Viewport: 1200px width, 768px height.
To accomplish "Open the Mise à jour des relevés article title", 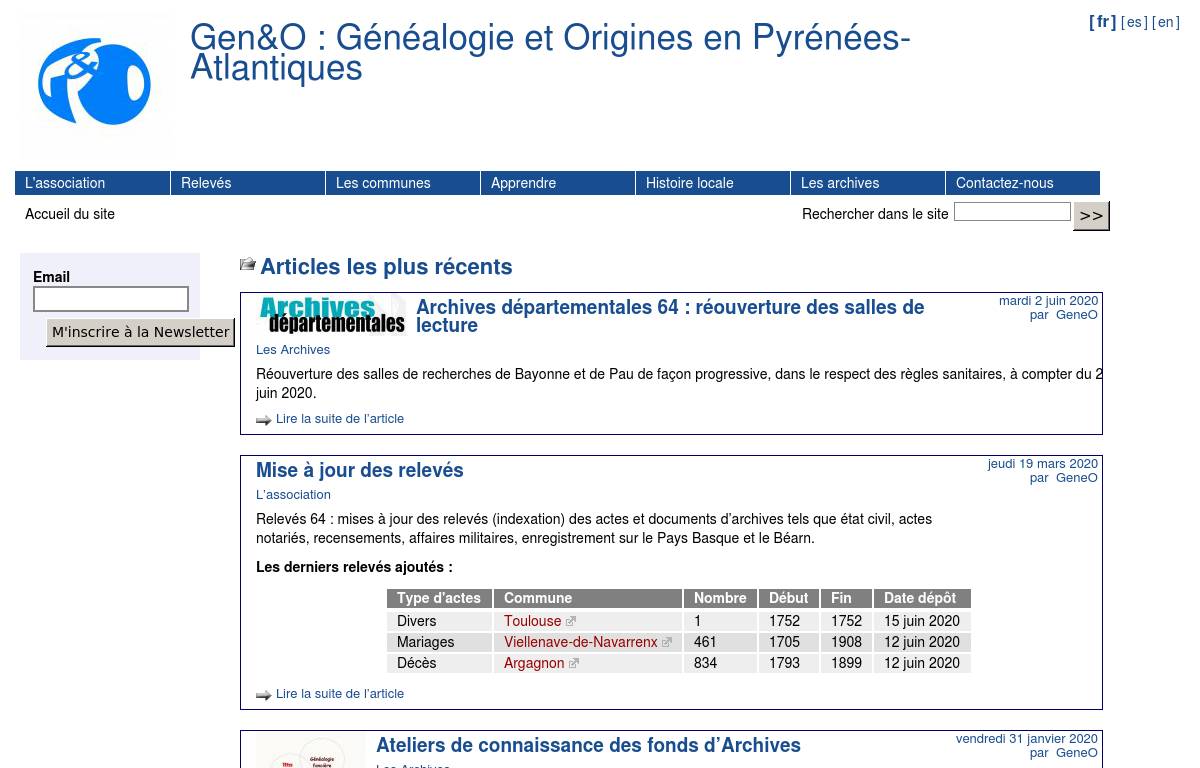I will [x=360, y=471].
